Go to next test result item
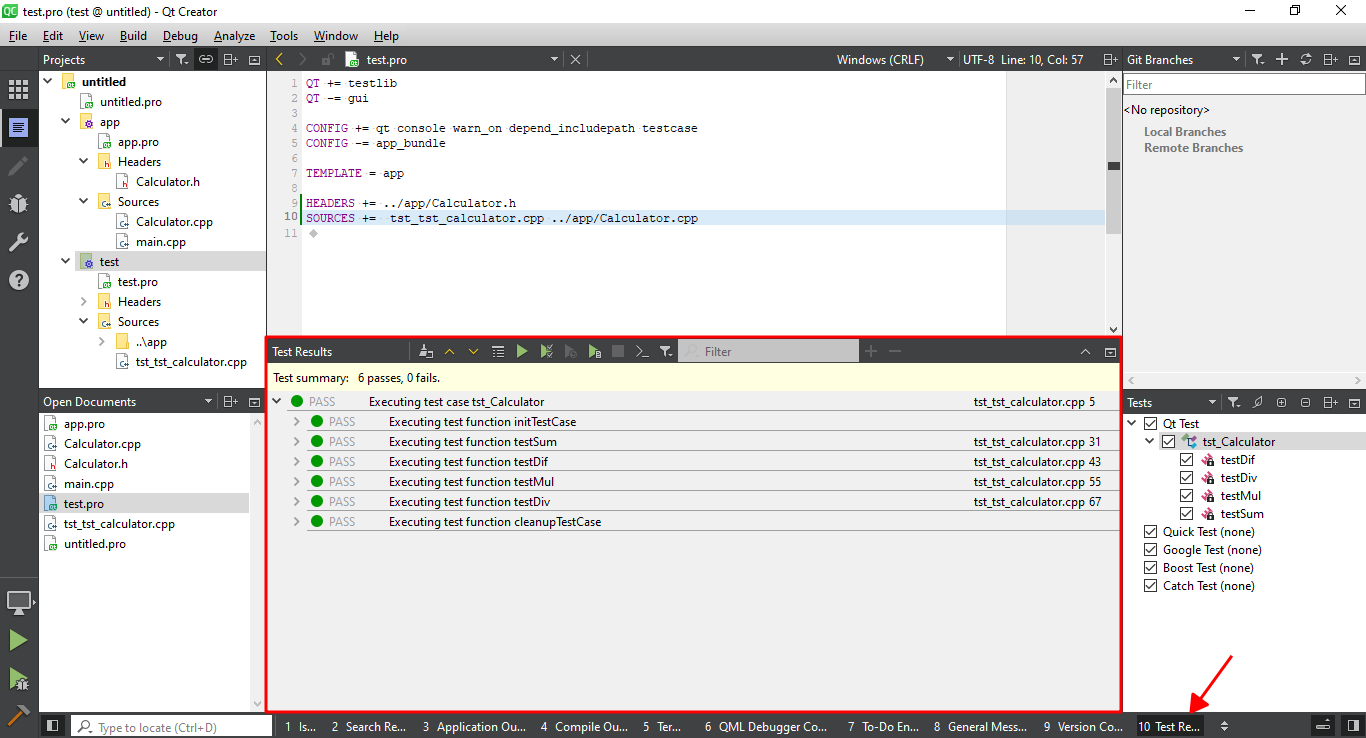 473,352
